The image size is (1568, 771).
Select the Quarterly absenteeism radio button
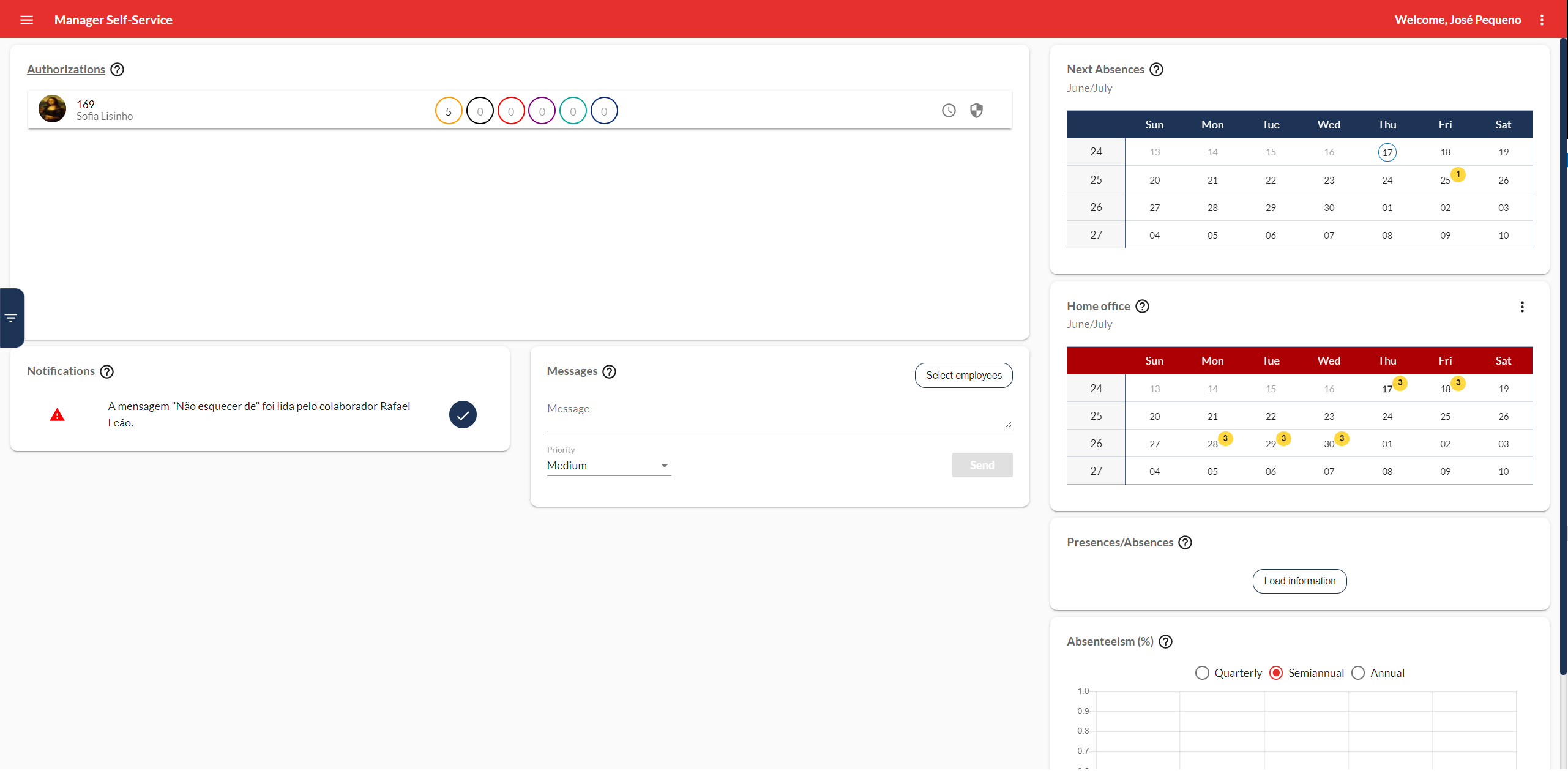1202,672
